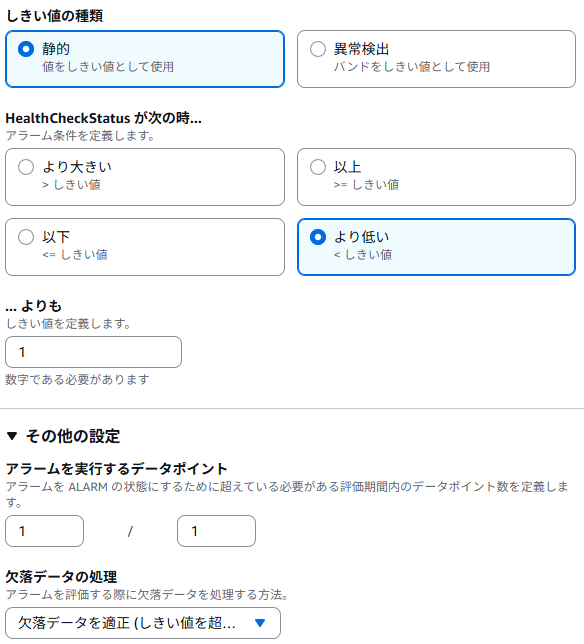Click the > しきい値 label under より大きい
The image size is (584, 644).
tap(71, 184)
